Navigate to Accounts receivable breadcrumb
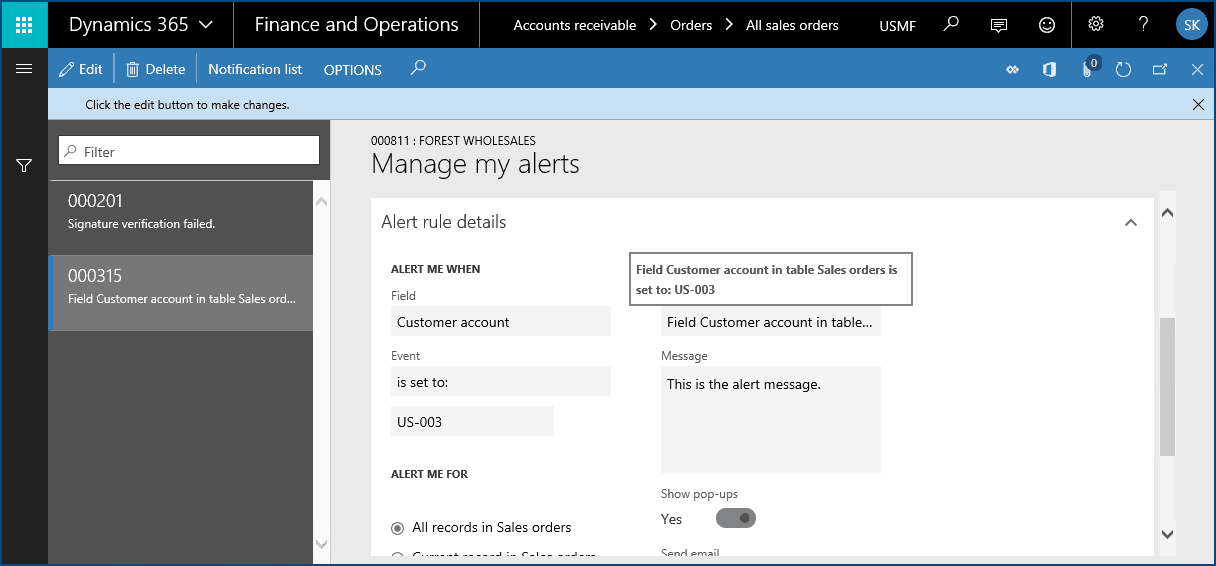The width and height of the screenshot is (1216, 566). tap(575, 25)
